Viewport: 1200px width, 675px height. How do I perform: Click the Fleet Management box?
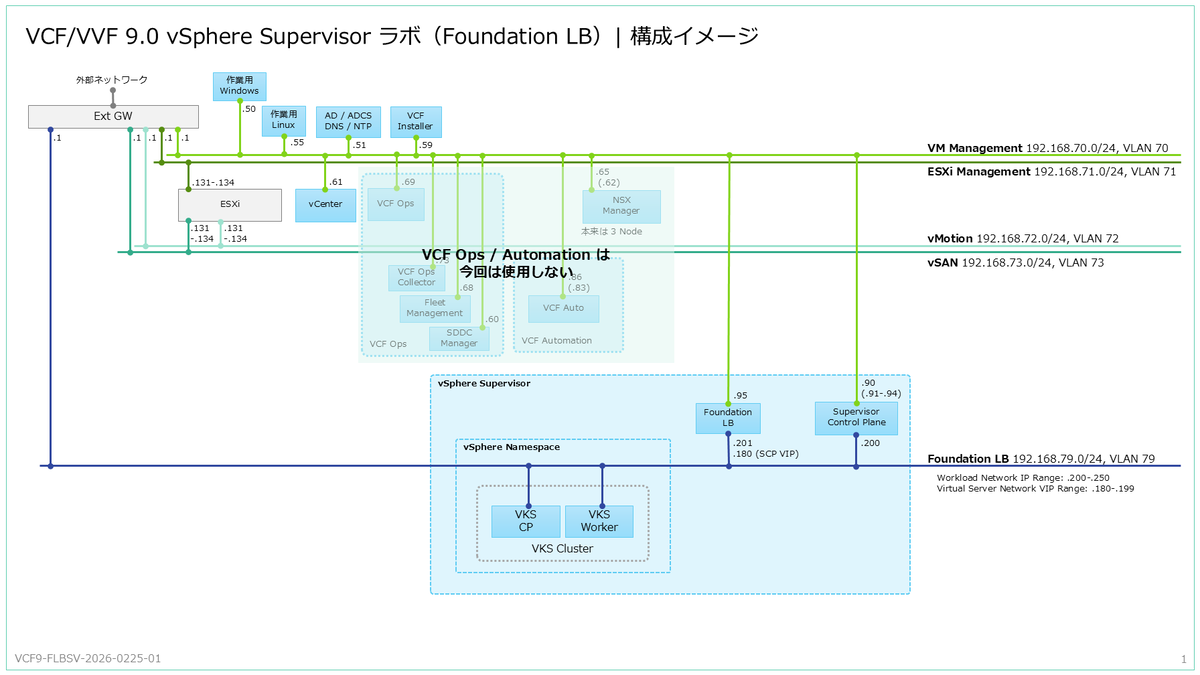tap(434, 308)
